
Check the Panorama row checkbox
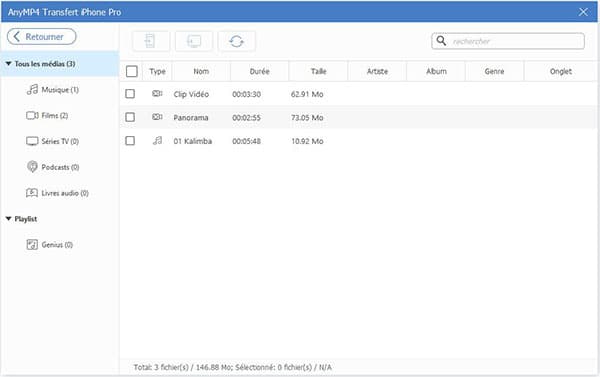(130, 117)
